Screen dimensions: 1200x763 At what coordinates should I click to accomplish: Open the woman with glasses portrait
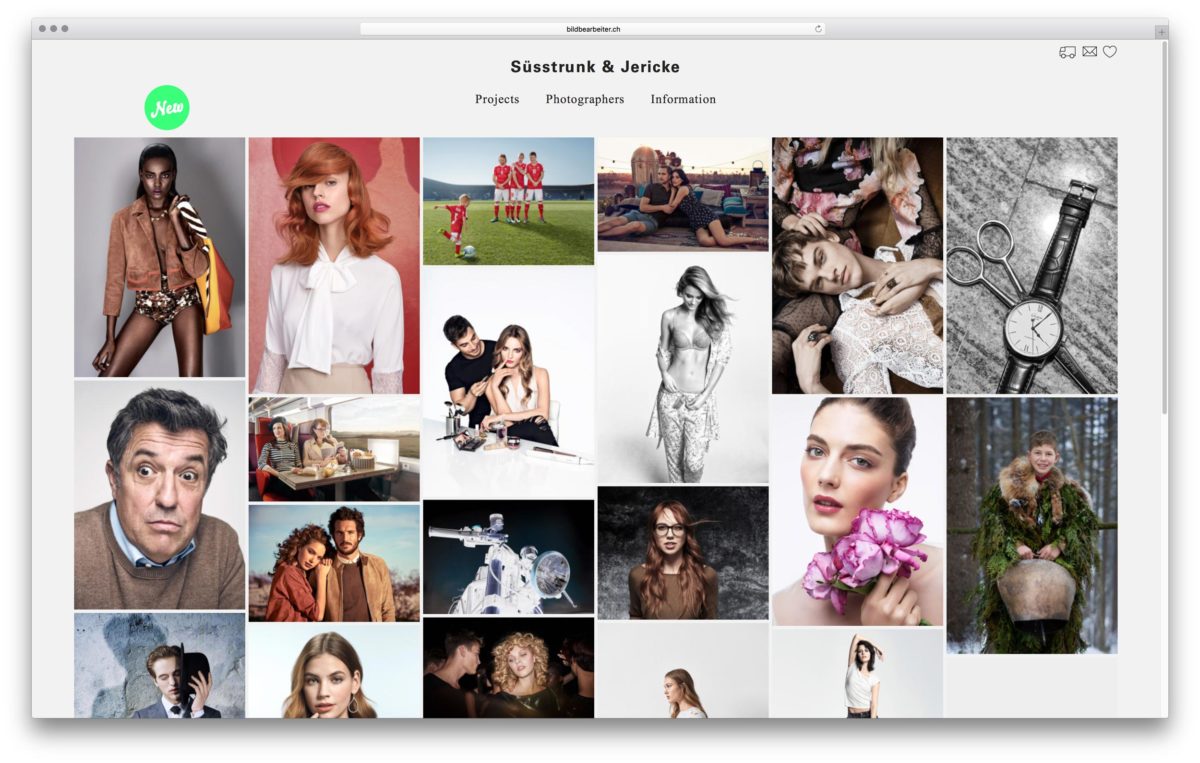tap(683, 553)
